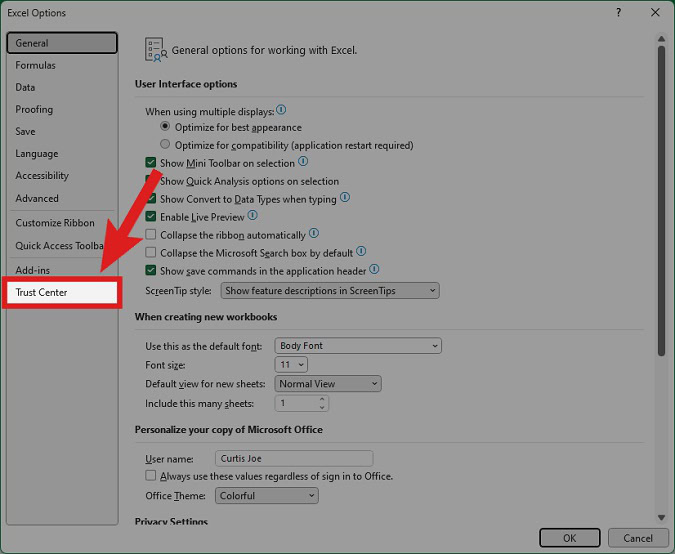The image size is (675, 554).
Task: Select the General category
Action: click(62, 43)
